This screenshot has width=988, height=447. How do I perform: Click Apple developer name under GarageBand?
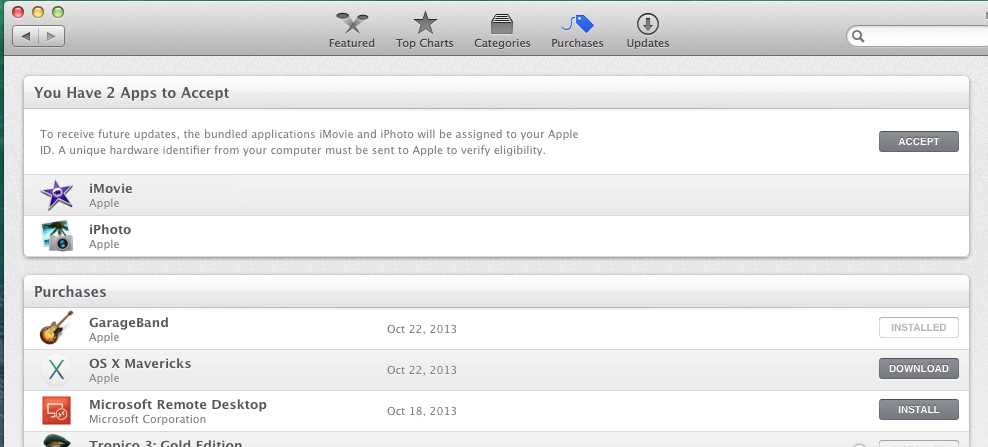(104, 337)
